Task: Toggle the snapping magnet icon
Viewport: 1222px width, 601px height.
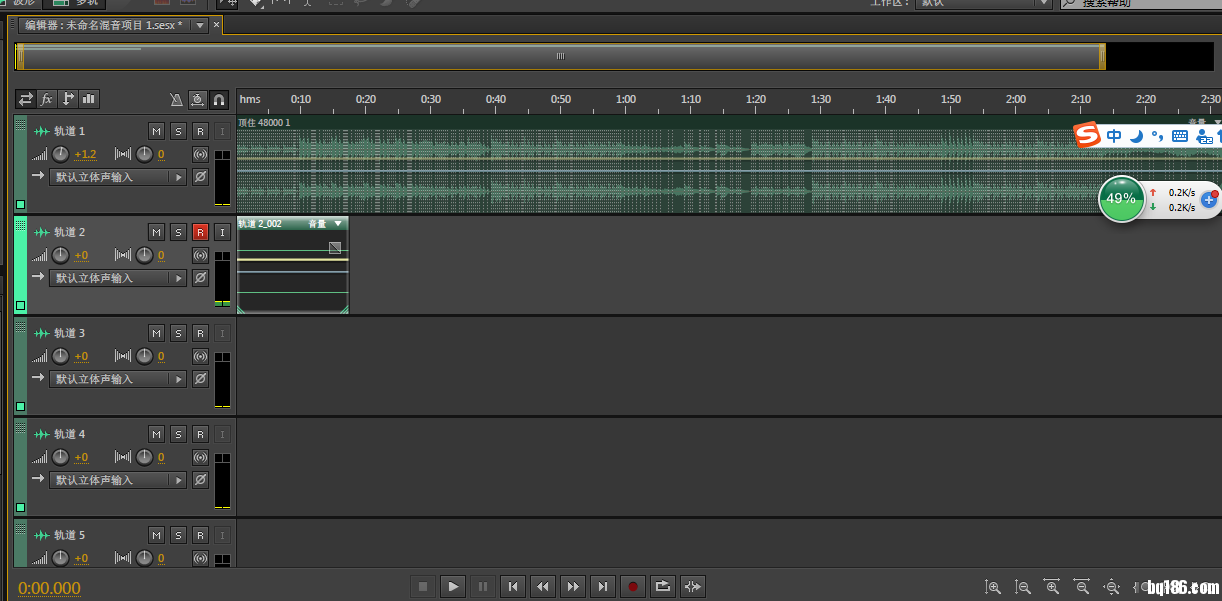Action: [x=219, y=99]
